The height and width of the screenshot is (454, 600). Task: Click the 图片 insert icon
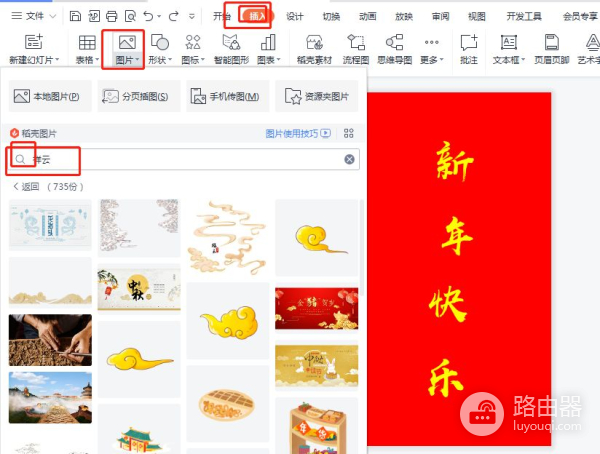[127, 42]
